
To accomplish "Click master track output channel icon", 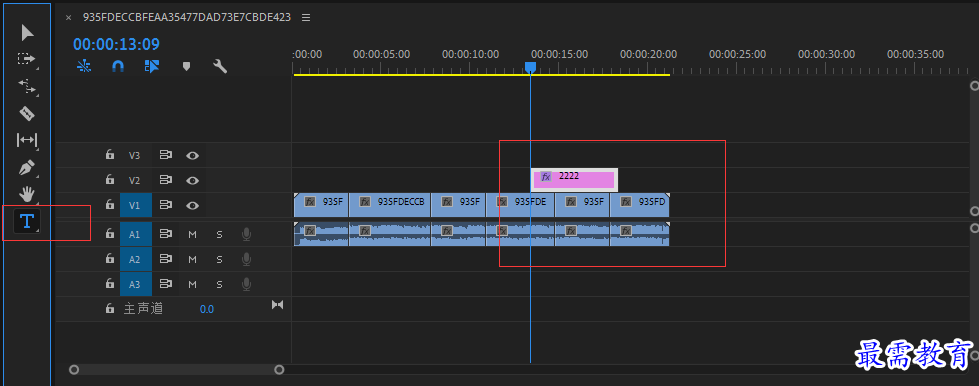I will click(278, 304).
